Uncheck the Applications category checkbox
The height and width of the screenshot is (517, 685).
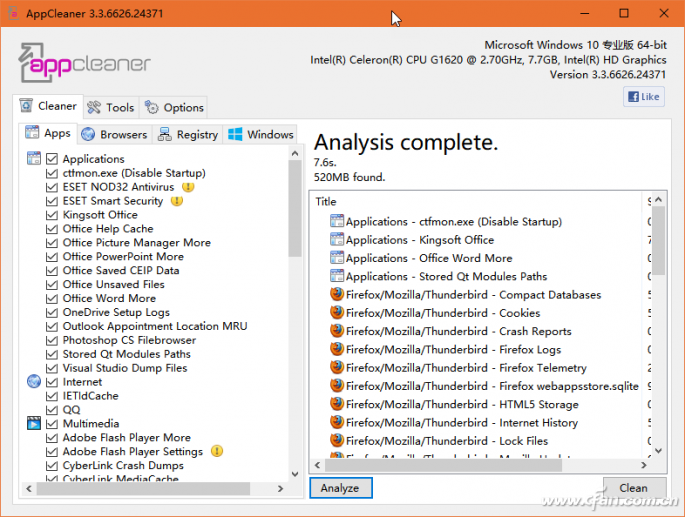pyautogui.click(x=52, y=159)
